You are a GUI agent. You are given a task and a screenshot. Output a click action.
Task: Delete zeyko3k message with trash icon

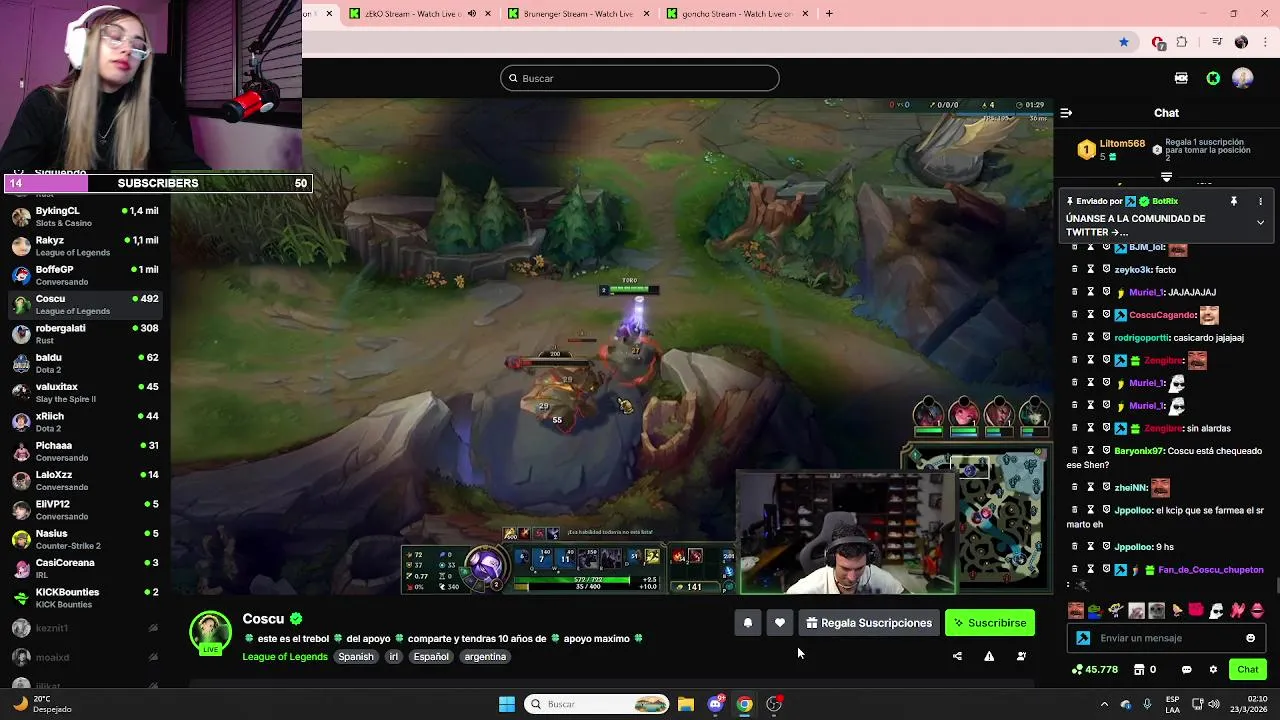[x=1075, y=269]
